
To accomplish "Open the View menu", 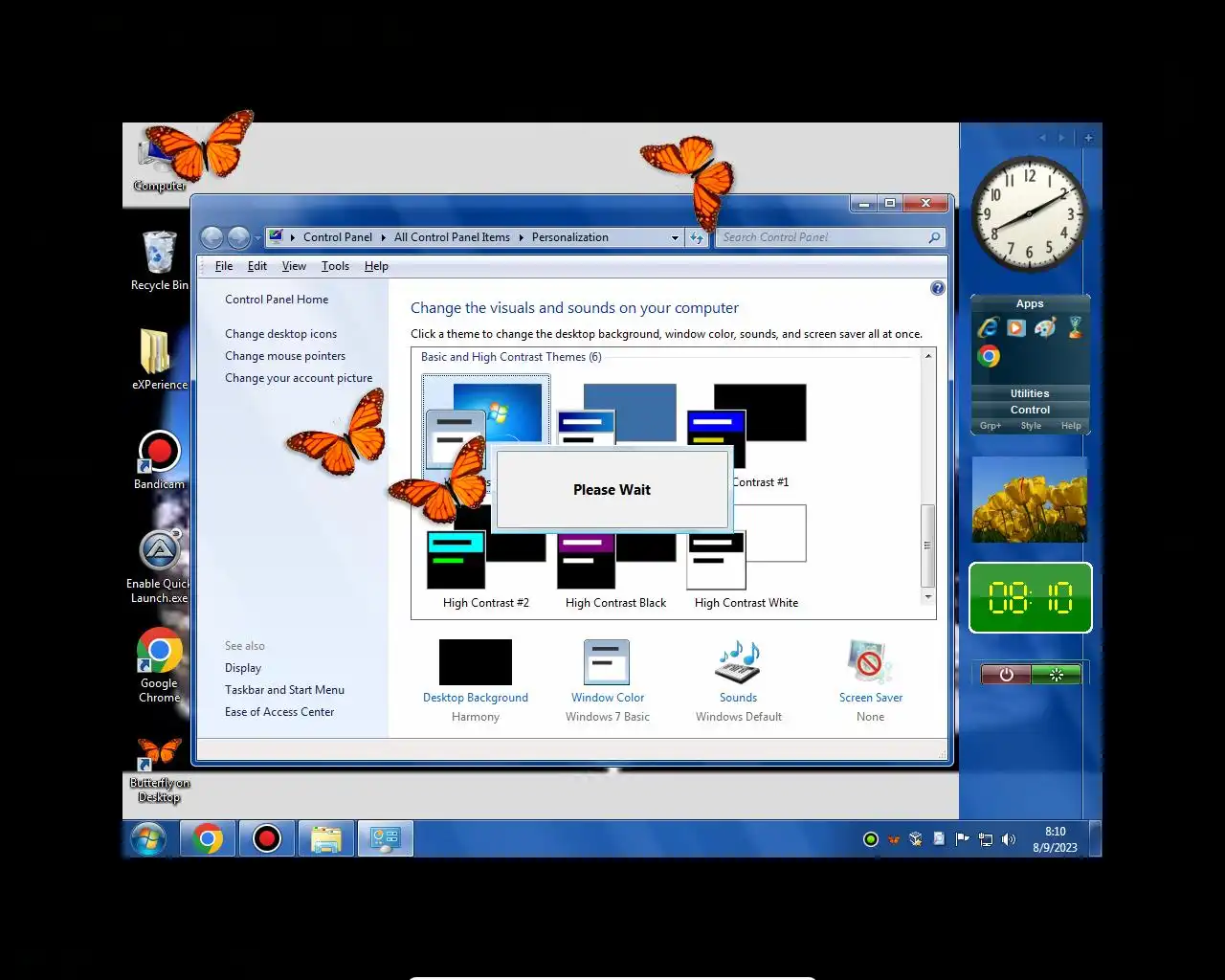I will tap(294, 266).
